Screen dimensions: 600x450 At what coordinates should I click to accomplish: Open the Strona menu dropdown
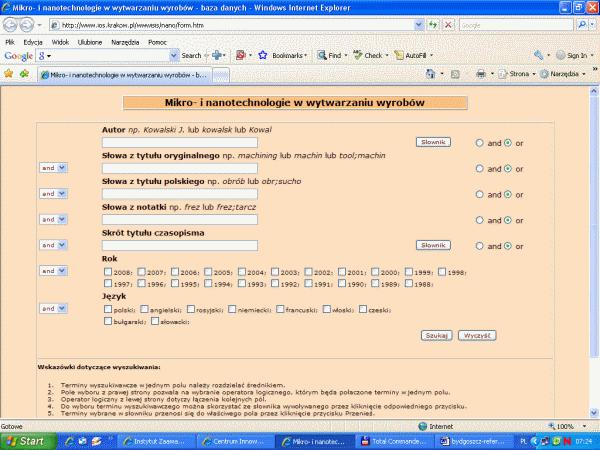point(517,74)
